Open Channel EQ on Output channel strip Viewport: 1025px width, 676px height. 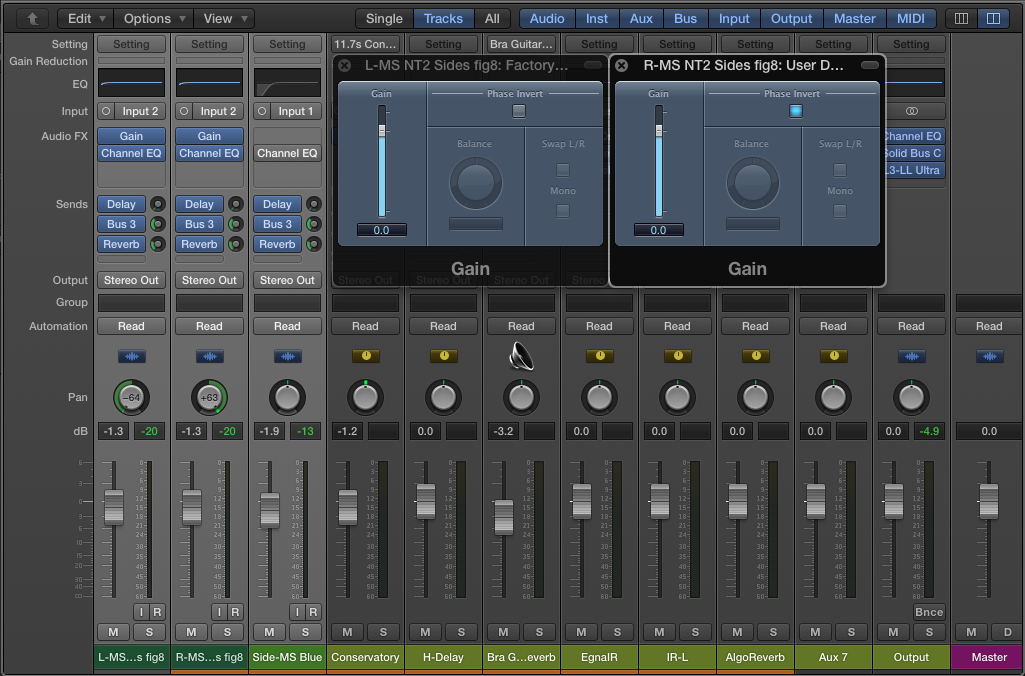[x=913, y=136]
